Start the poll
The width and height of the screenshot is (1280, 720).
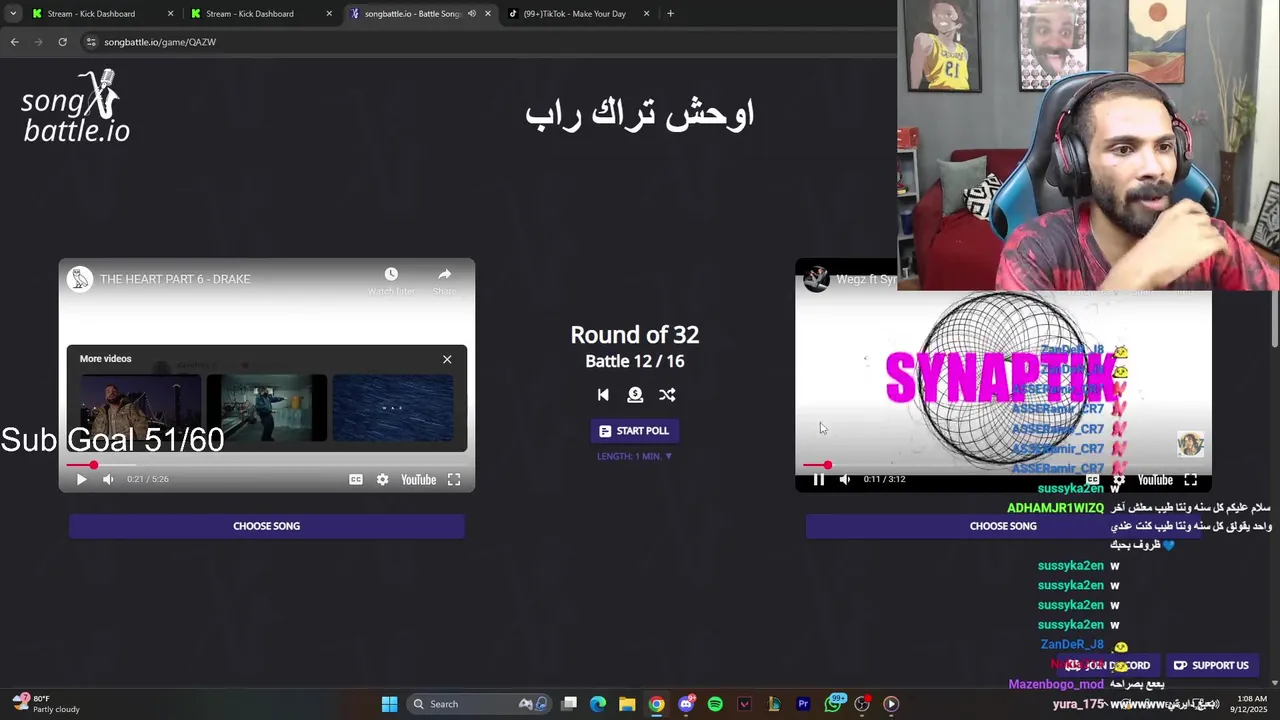click(x=634, y=431)
